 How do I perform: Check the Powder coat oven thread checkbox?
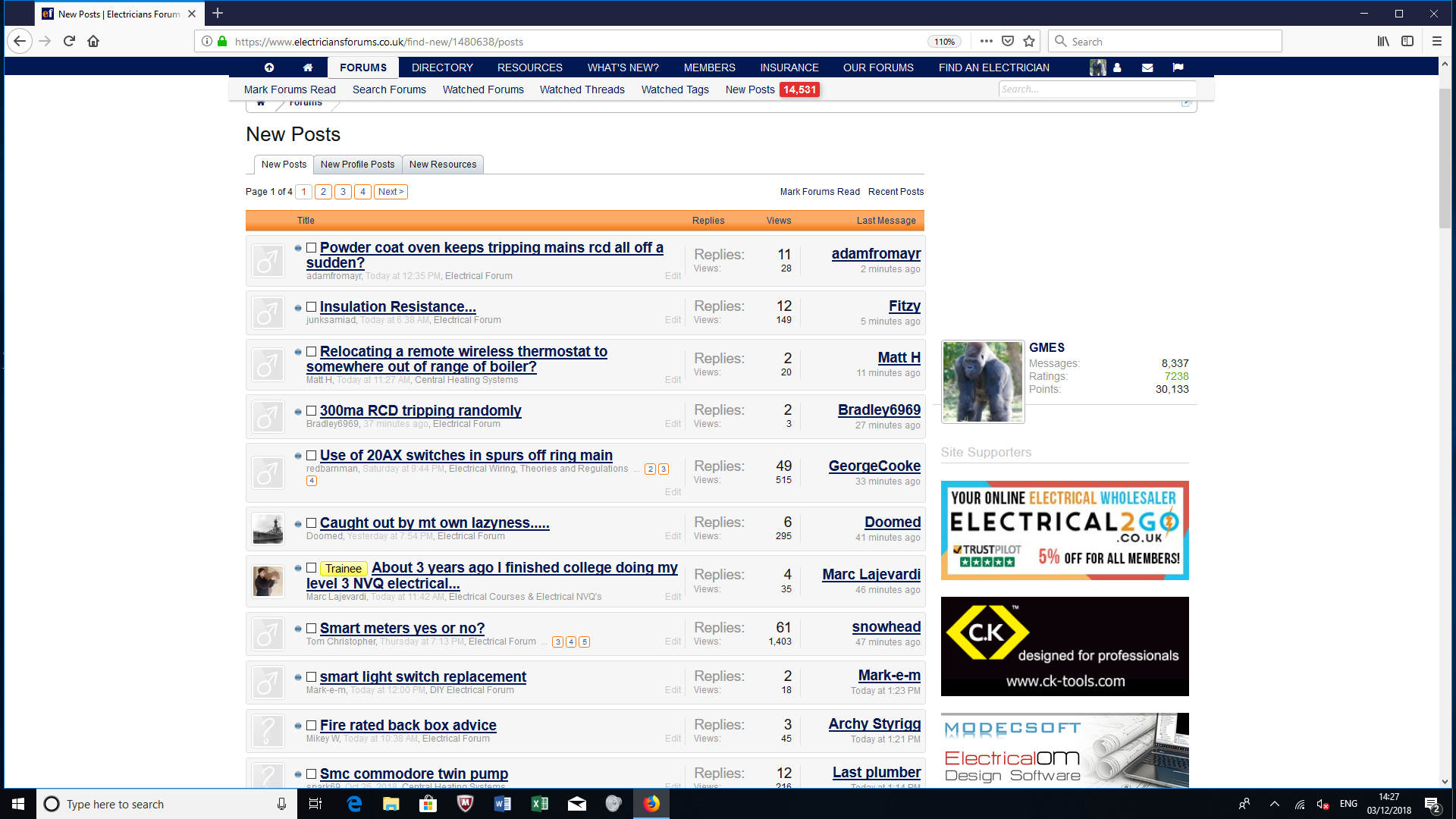pyautogui.click(x=311, y=247)
